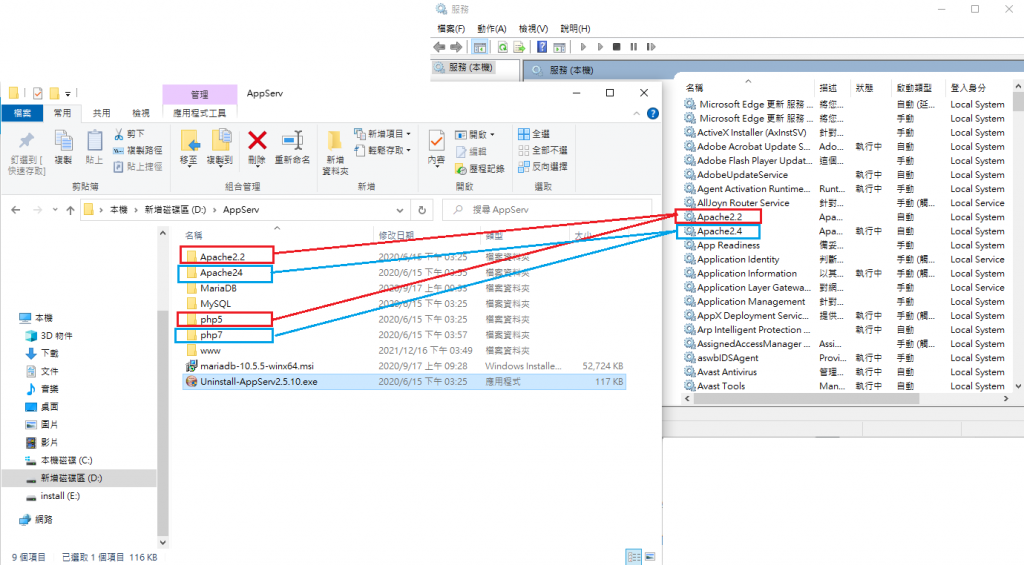Switch to large icons view in Explorer status bar

650,557
